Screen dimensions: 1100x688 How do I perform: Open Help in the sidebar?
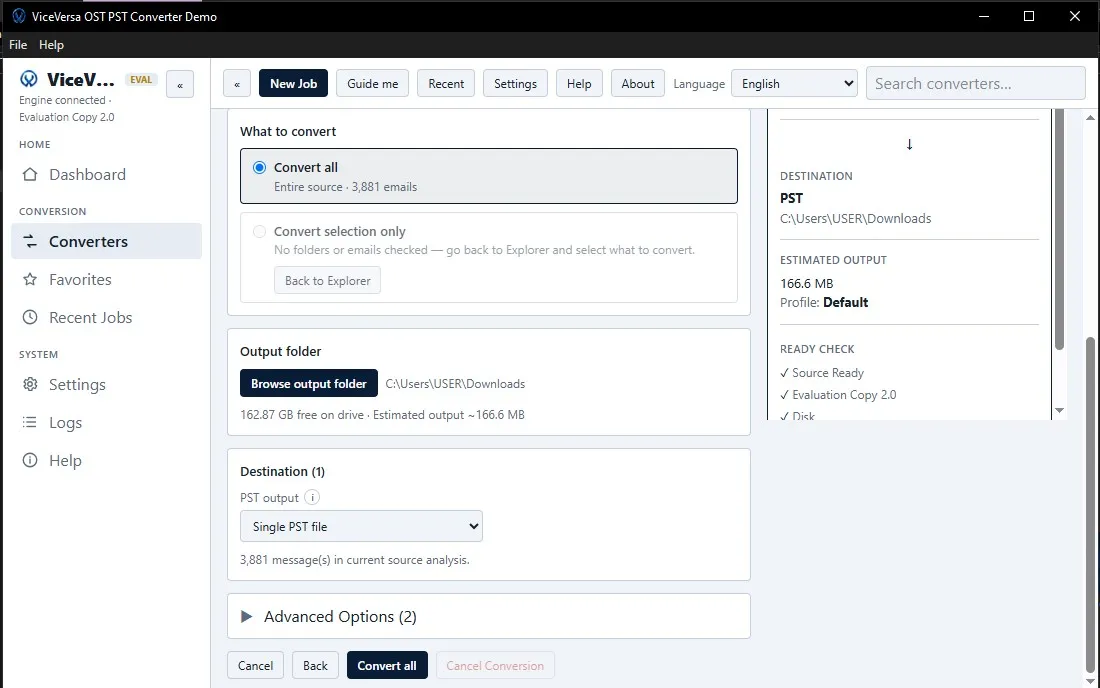[x=107, y=460]
